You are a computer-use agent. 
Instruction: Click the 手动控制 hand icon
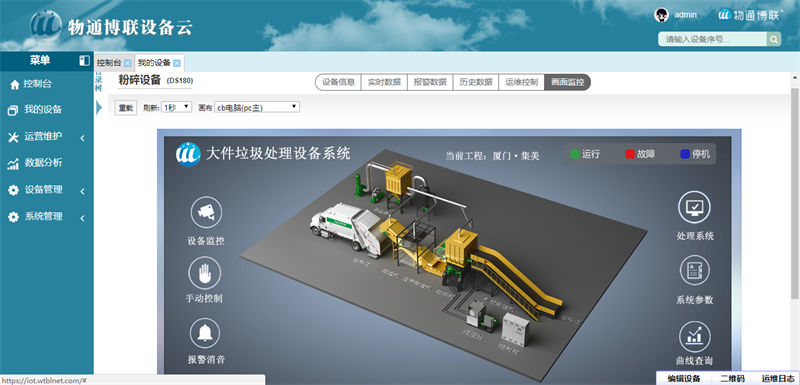coord(205,273)
